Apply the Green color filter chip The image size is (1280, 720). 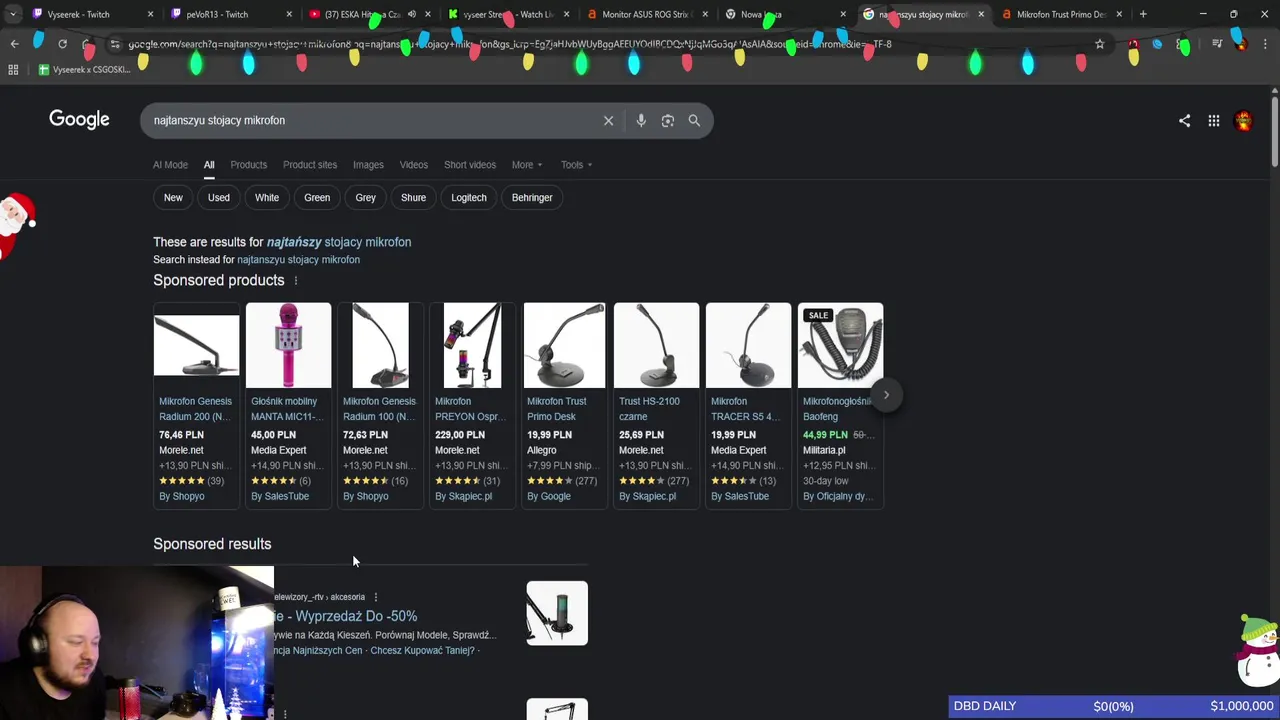coord(317,198)
